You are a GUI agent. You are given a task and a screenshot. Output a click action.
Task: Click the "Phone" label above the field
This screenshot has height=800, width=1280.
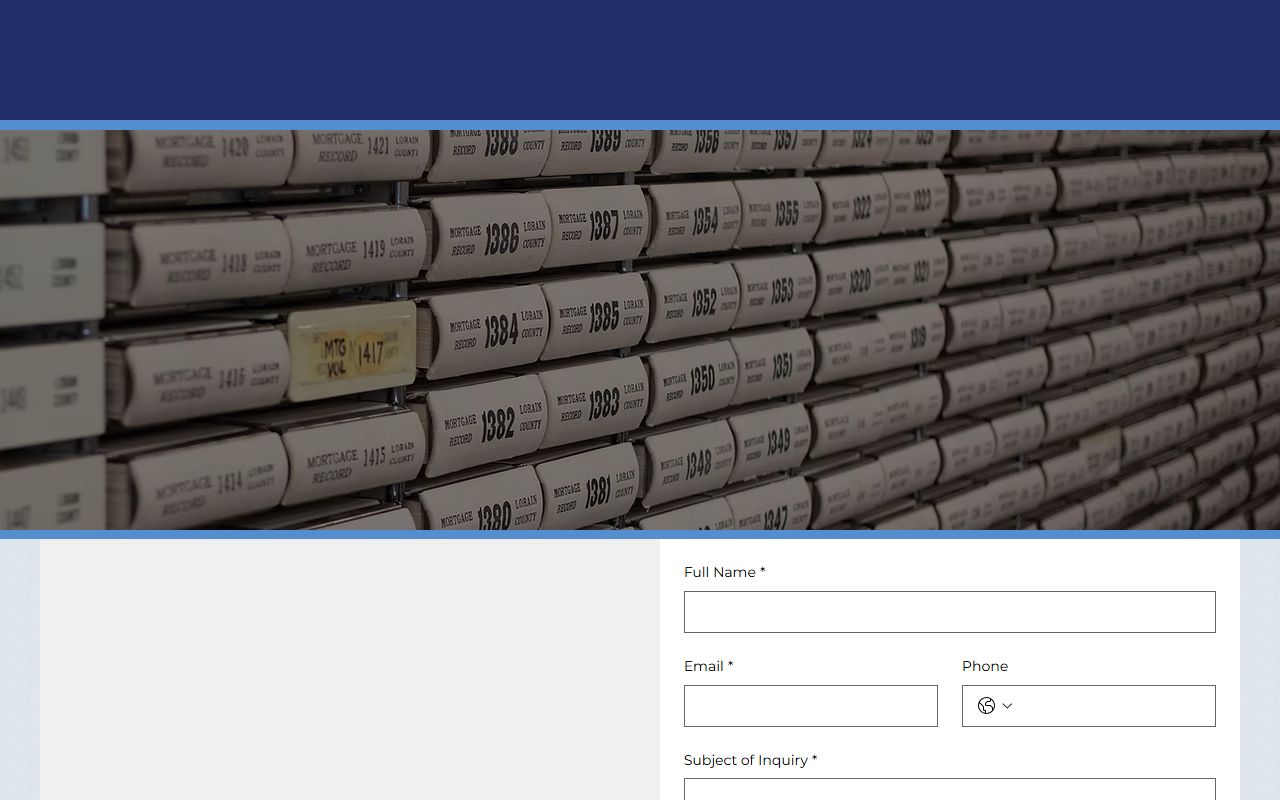[x=984, y=666]
